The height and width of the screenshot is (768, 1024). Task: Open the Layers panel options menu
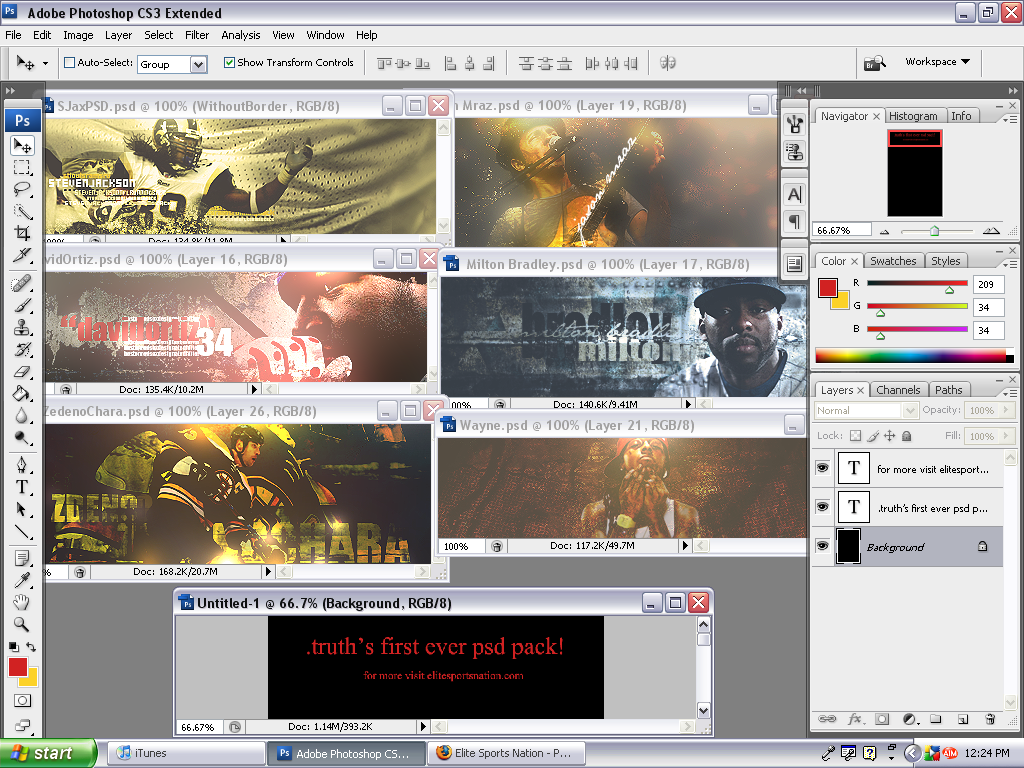(1010, 392)
